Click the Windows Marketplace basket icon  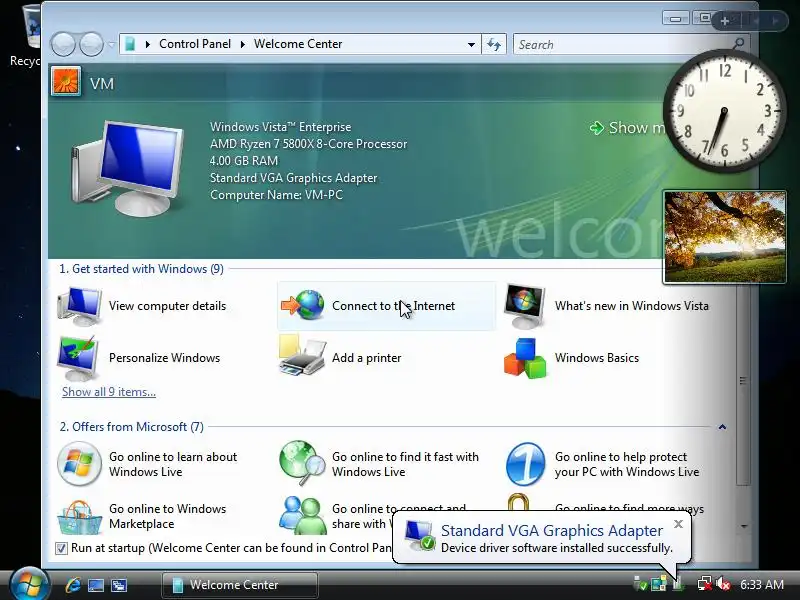pyautogui.click(x=80, y=517)
